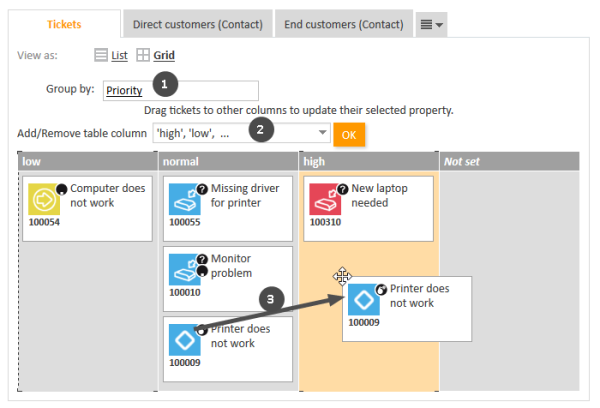This screenshot has height=408, width=600.
Task: Click the yellow icon of ticket 100054
Action: (x=45, y=199)
